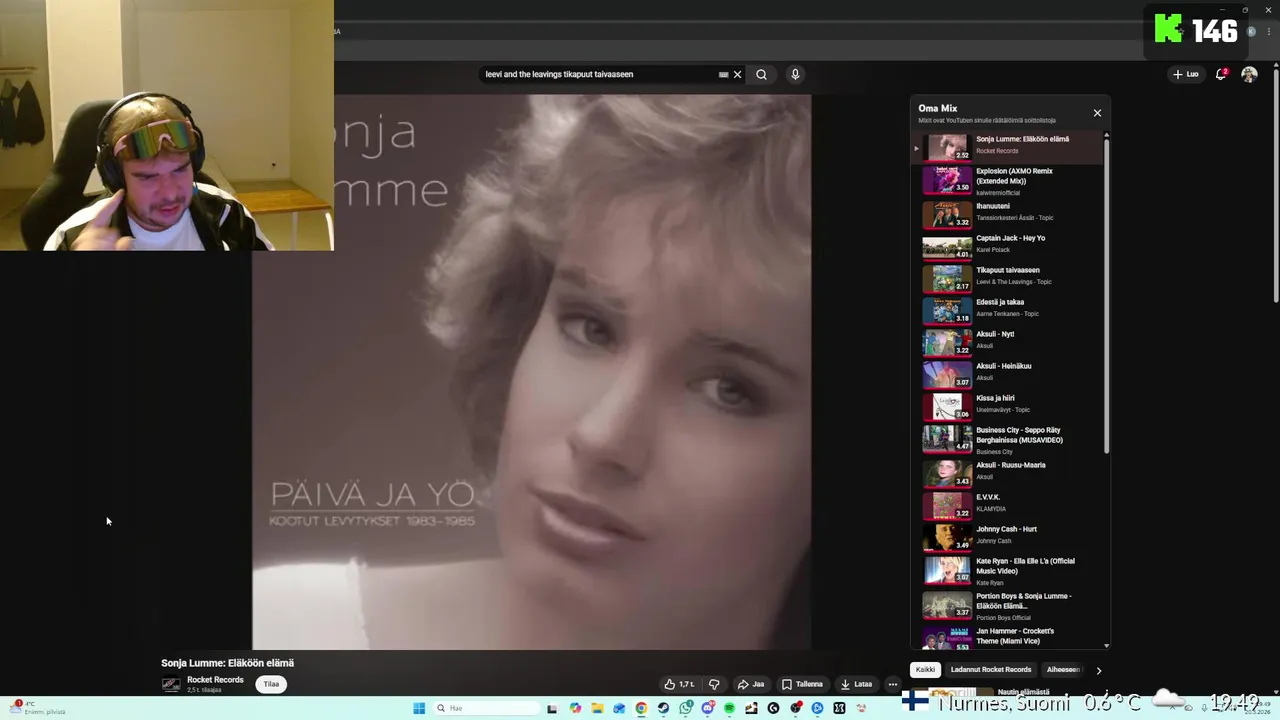1280x720 pixels.
Task: Play Johnny Cash - Hurt
Action: (1007, 536)
